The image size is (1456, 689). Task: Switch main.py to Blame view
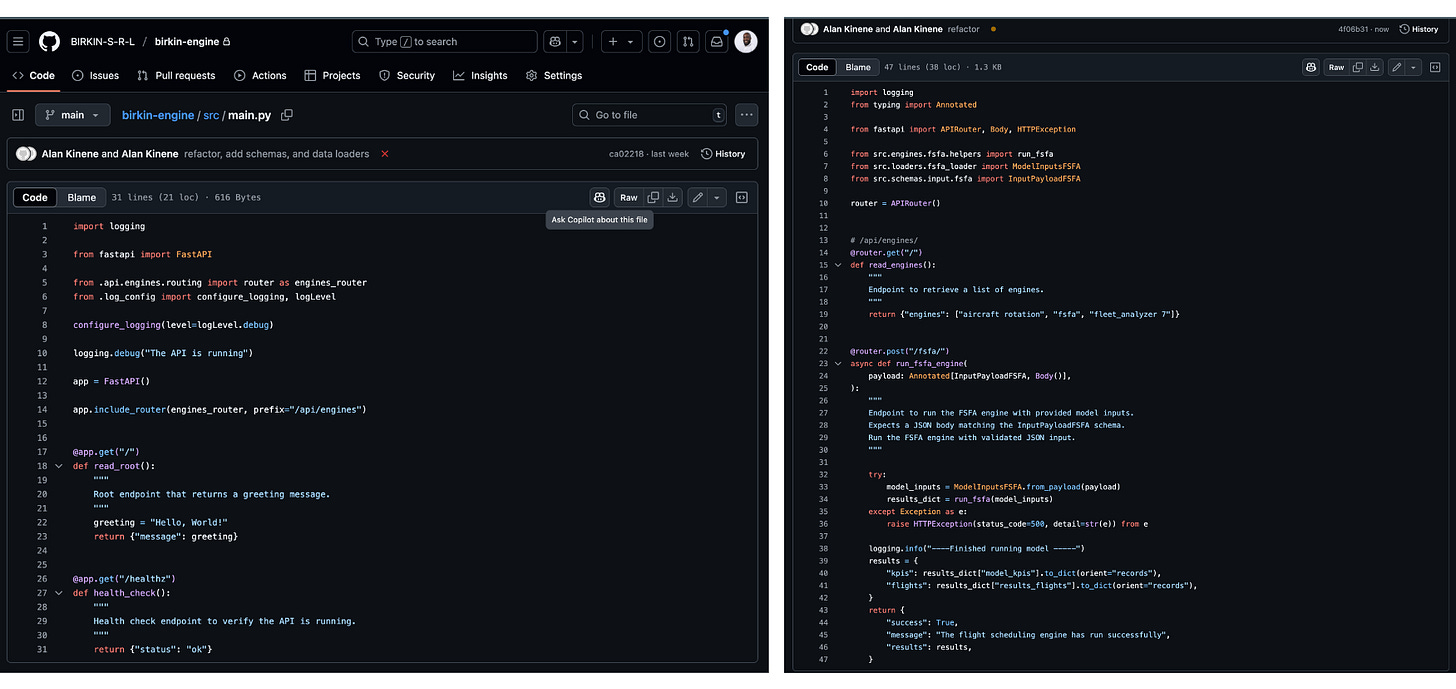point(81,198)
